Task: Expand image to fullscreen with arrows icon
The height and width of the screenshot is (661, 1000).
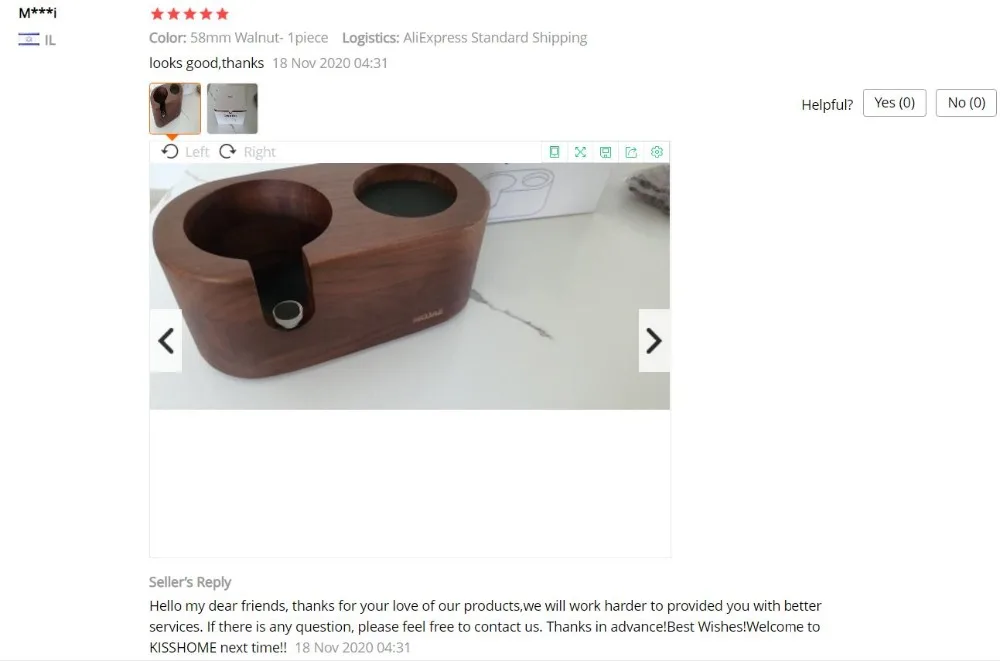Action: (x=580, y=152)
